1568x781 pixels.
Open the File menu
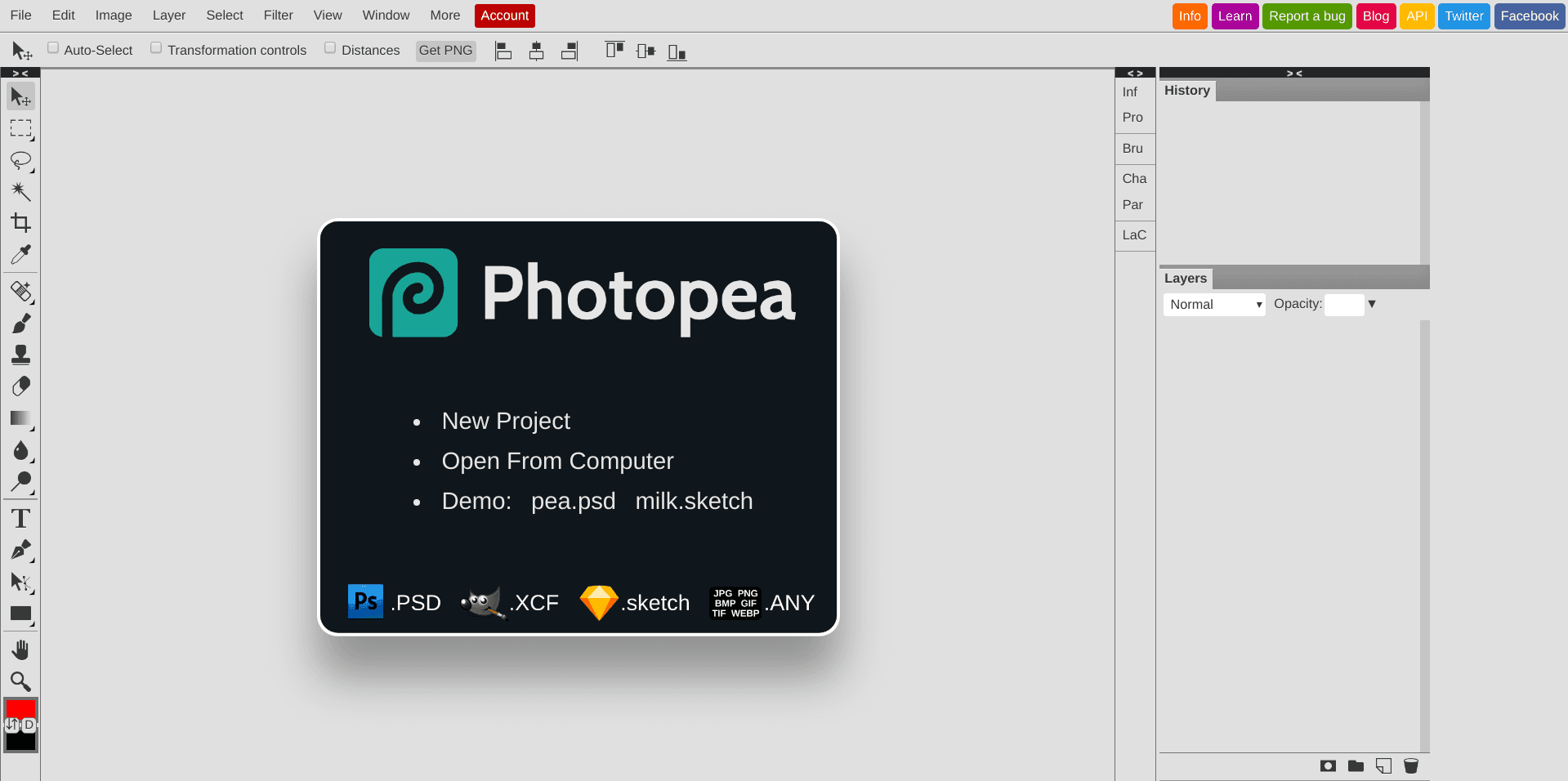21,16
